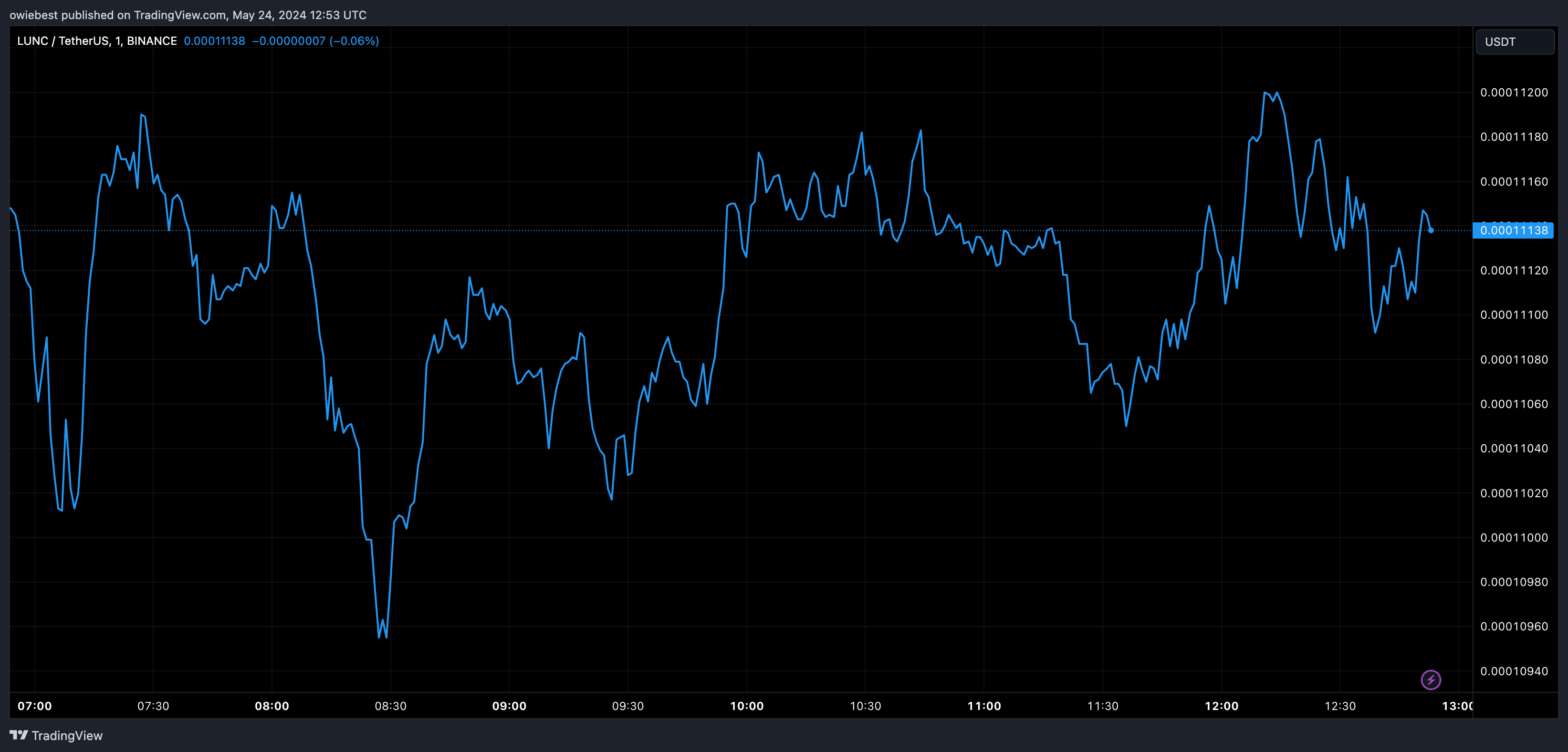Click the owiebest published on TradingView.com header
Viewport: 1568px width, 752px height.
[x=188, y=15]
